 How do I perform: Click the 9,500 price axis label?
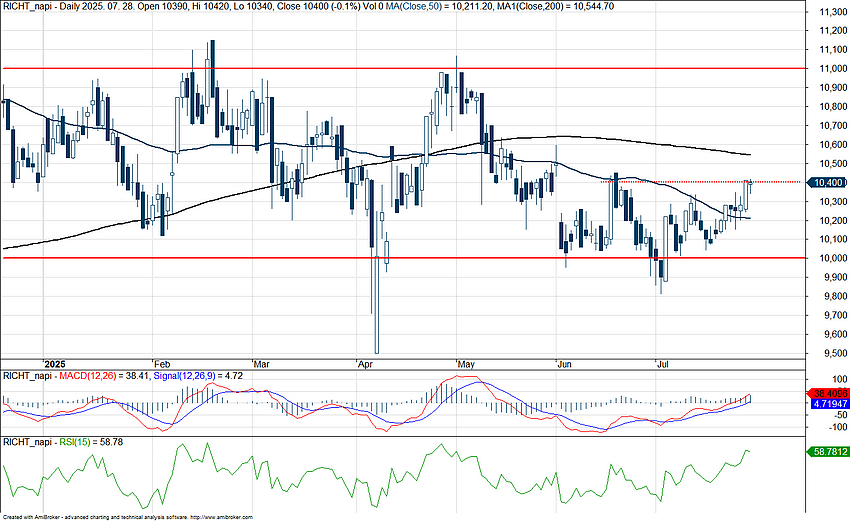[835, 353]
